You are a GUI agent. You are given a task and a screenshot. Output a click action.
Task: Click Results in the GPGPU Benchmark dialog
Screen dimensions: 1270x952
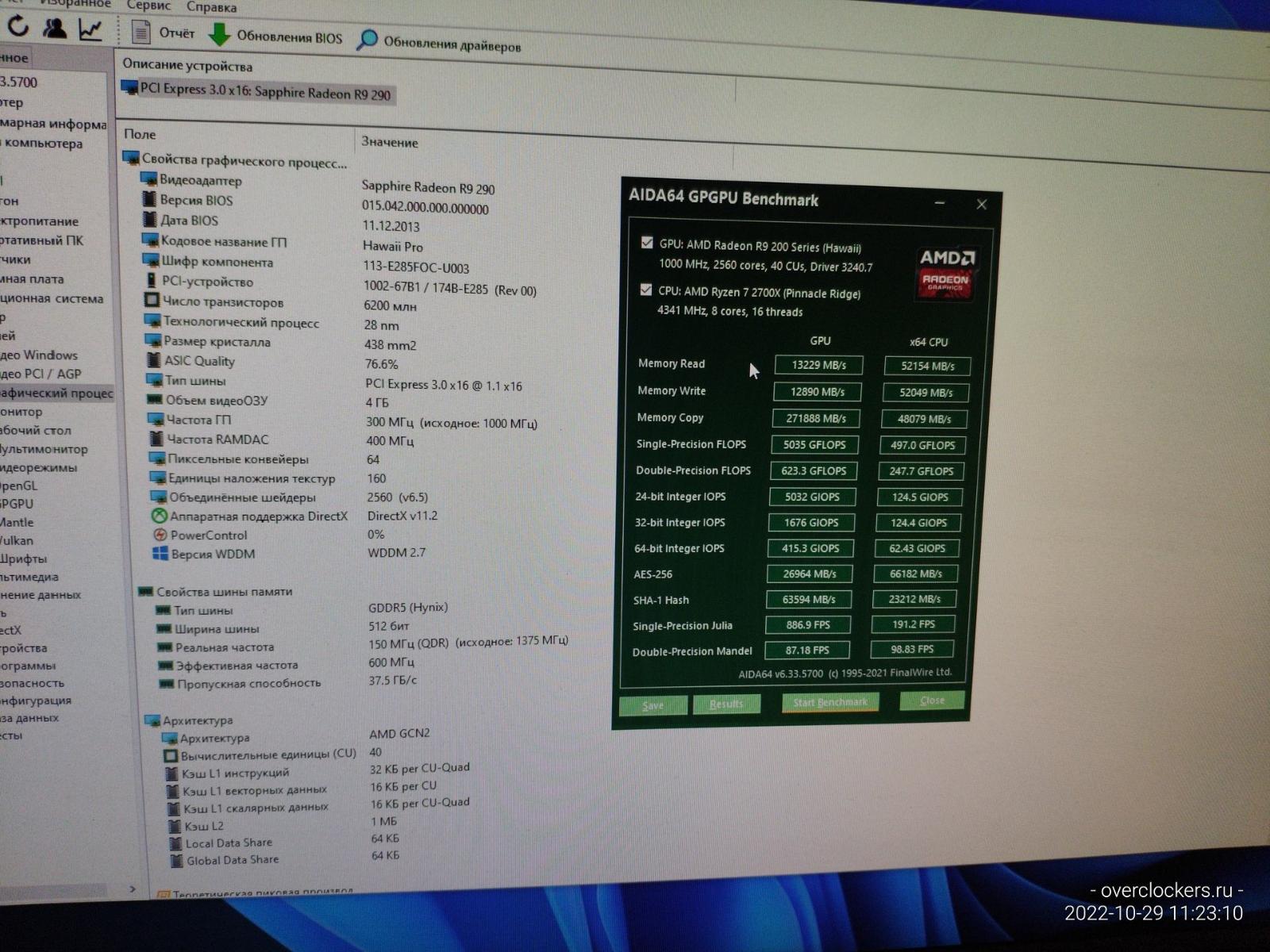pos(726,704)
